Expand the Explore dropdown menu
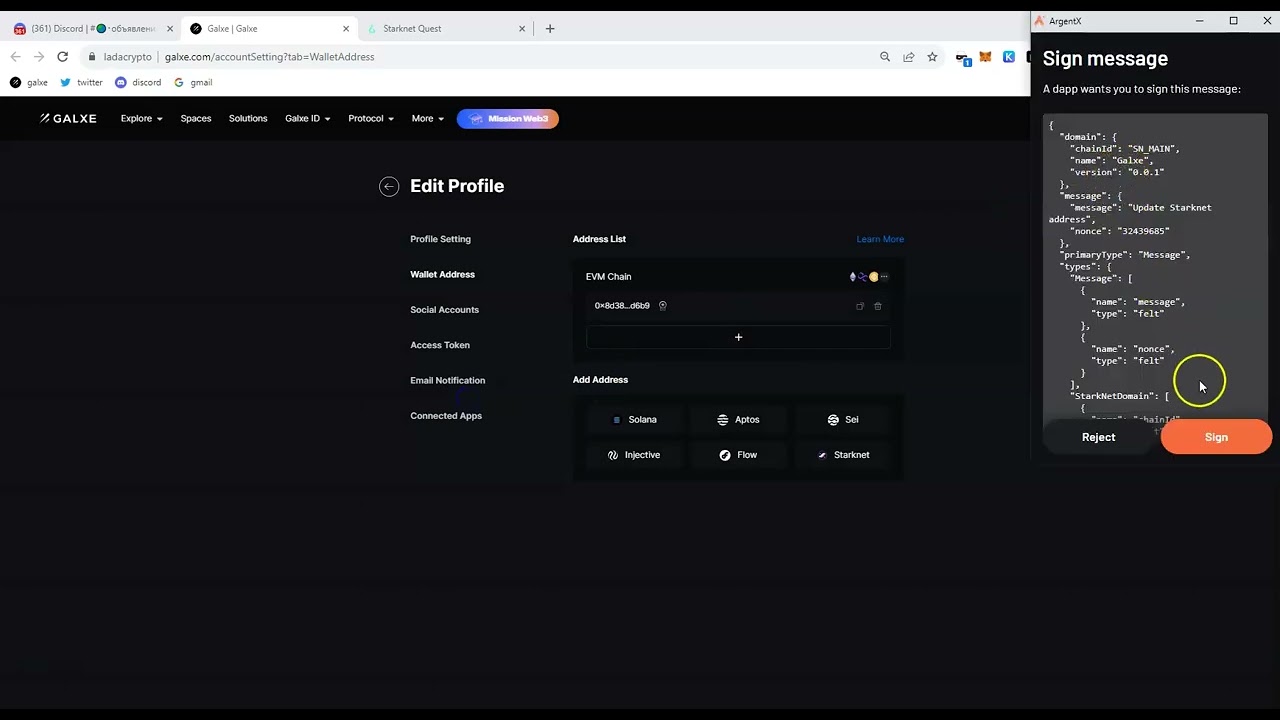 (141, 118)
